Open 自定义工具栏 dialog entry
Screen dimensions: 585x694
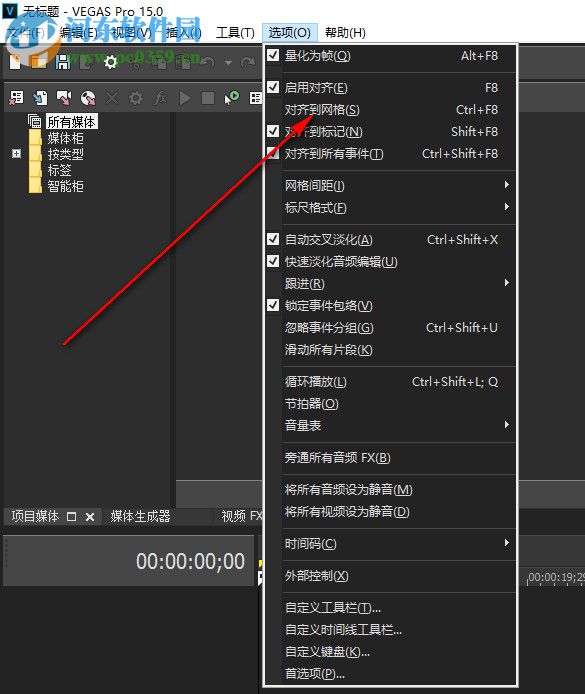(391, 608)
